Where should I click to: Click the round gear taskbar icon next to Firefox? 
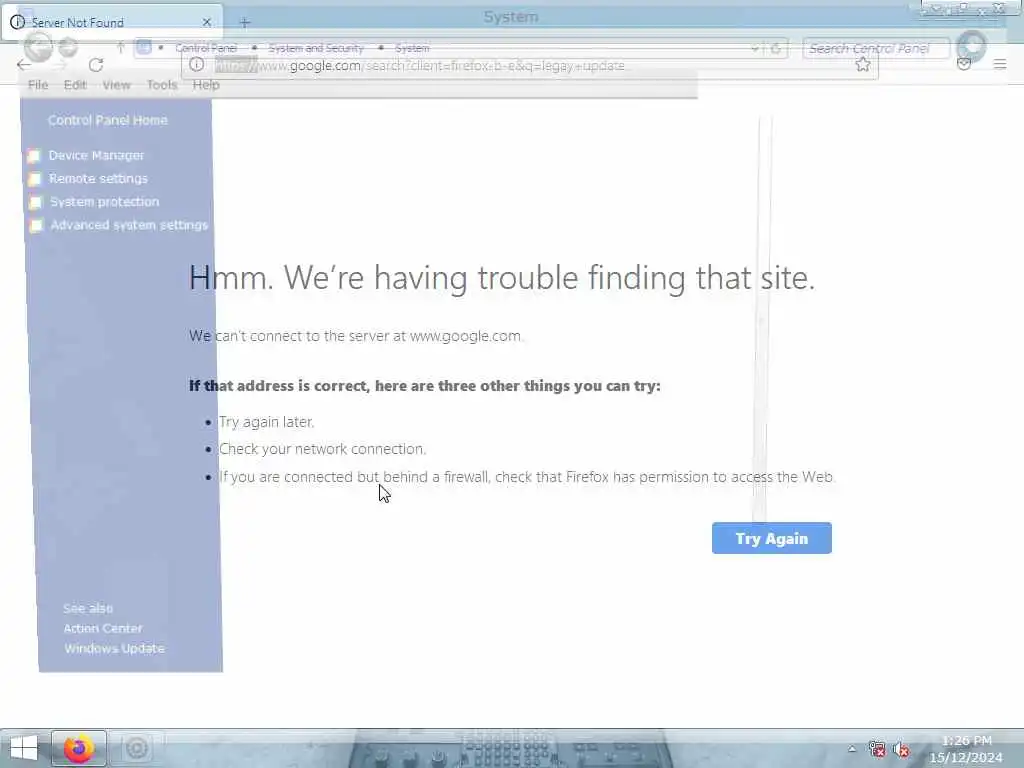[136, 748]
